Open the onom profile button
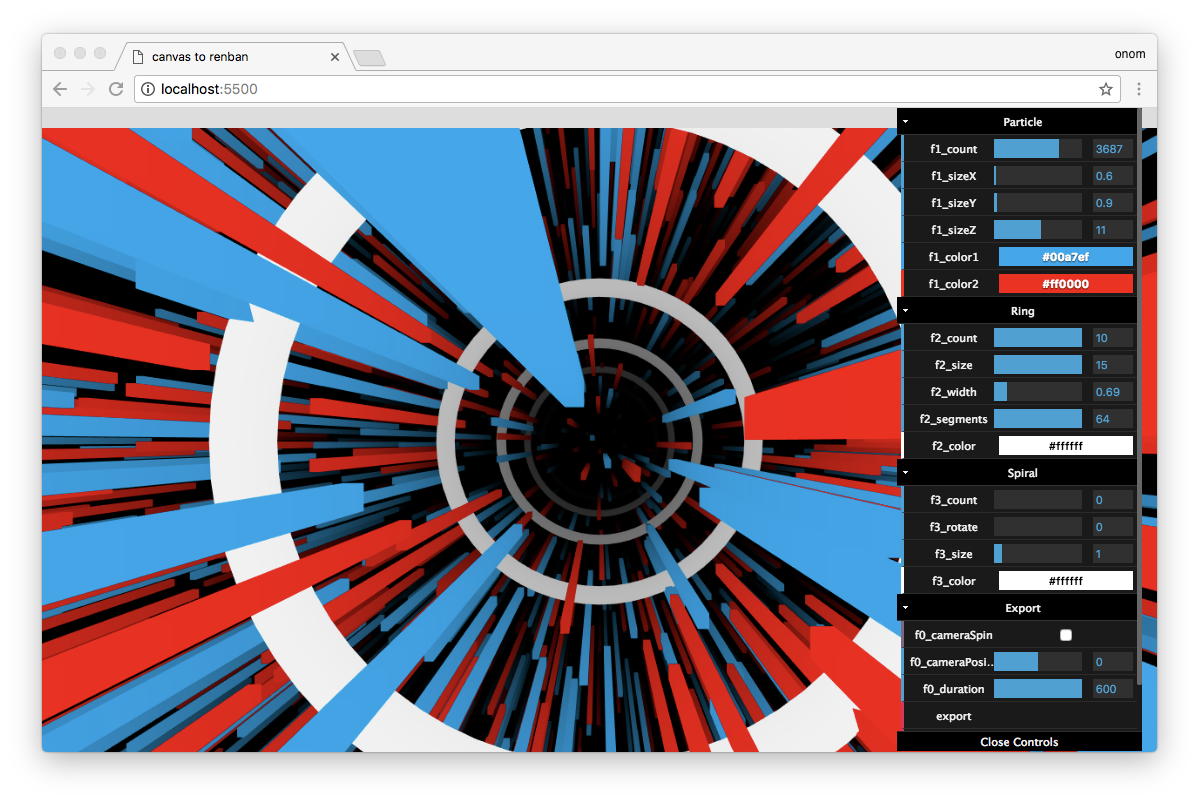 [x=1129, y=54]
